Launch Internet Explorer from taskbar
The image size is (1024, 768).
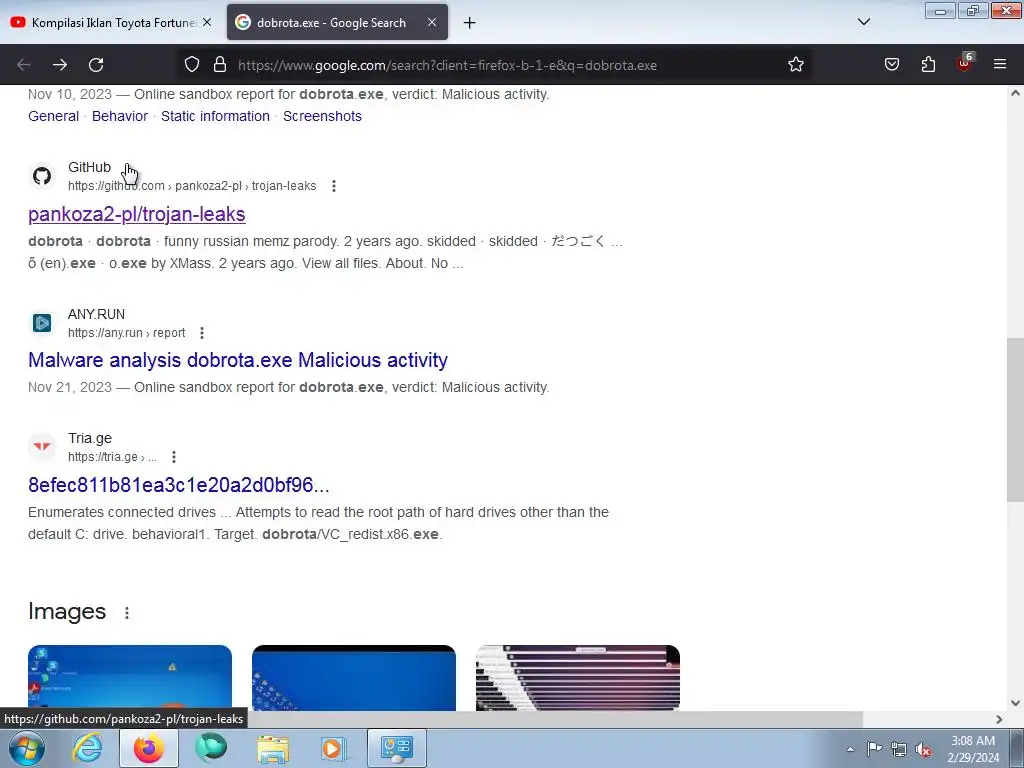[x=87, y=748]
